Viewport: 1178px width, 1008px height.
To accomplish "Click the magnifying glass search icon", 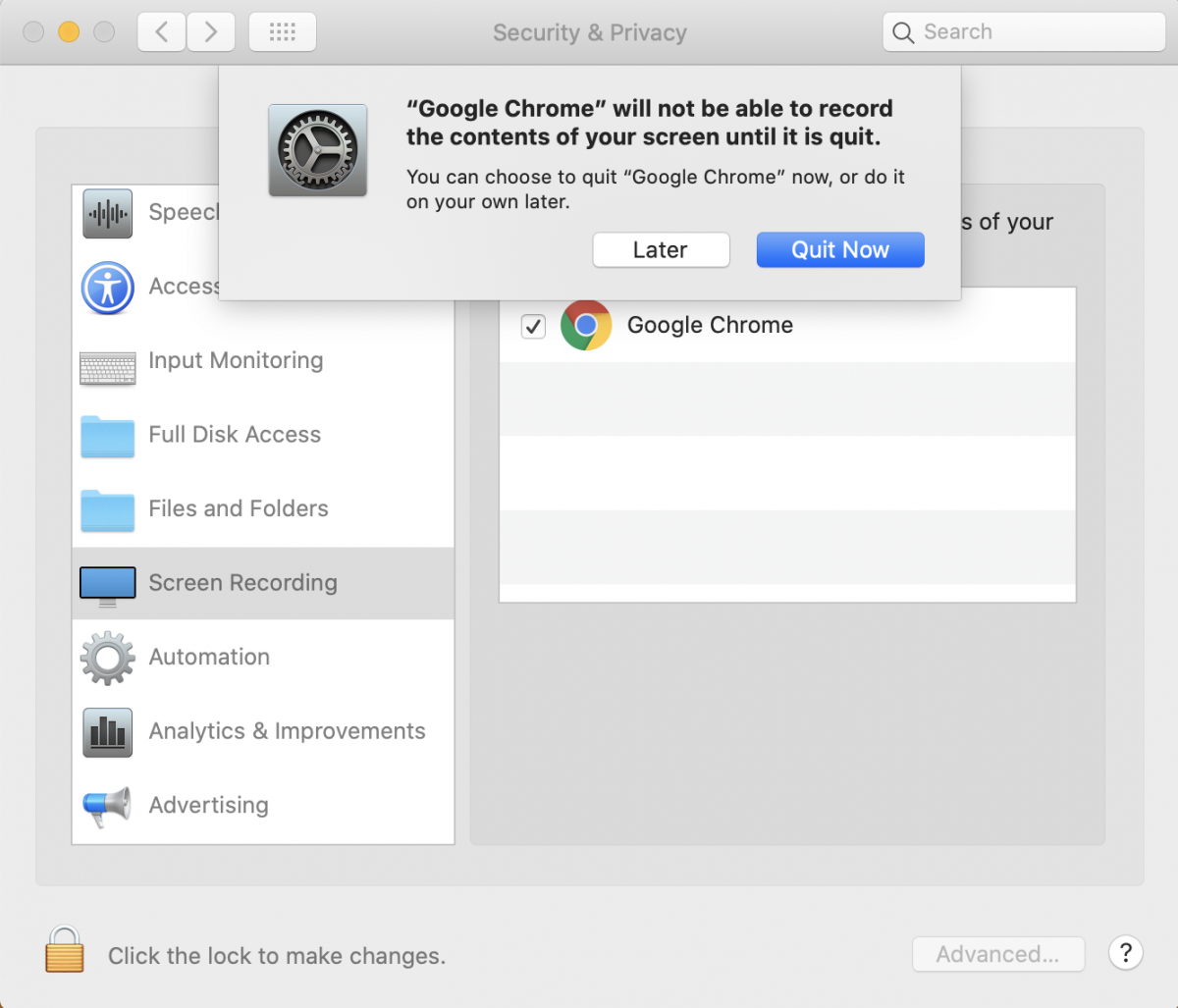I will tap(904, 32).
